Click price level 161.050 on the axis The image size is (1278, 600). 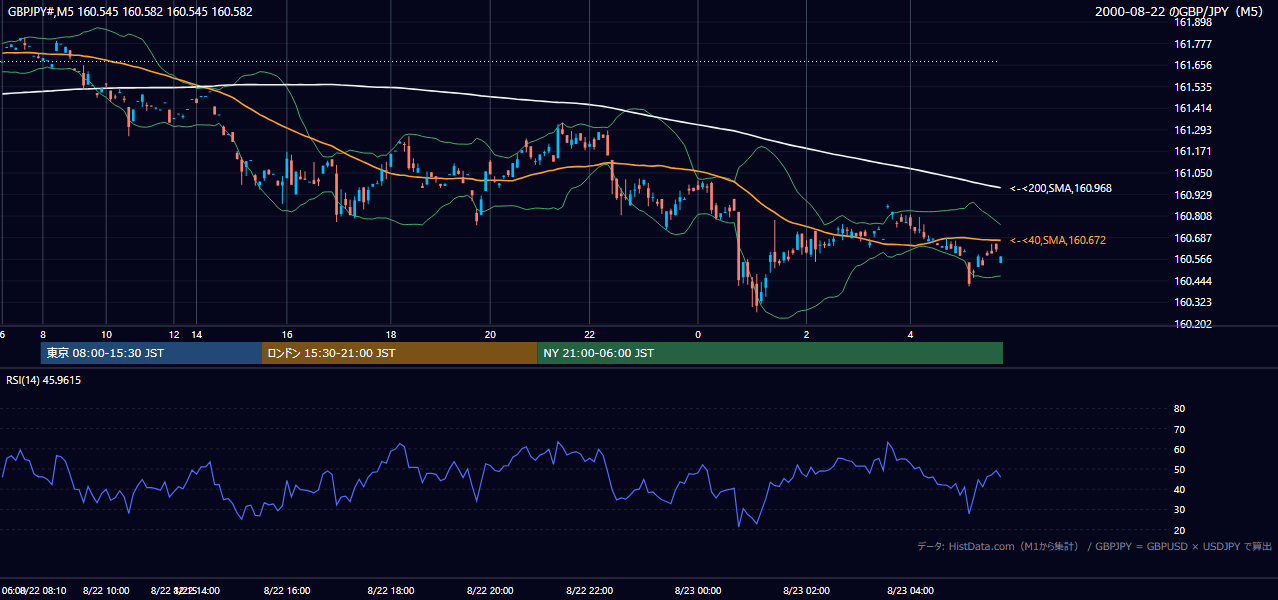pos(1192,173)
